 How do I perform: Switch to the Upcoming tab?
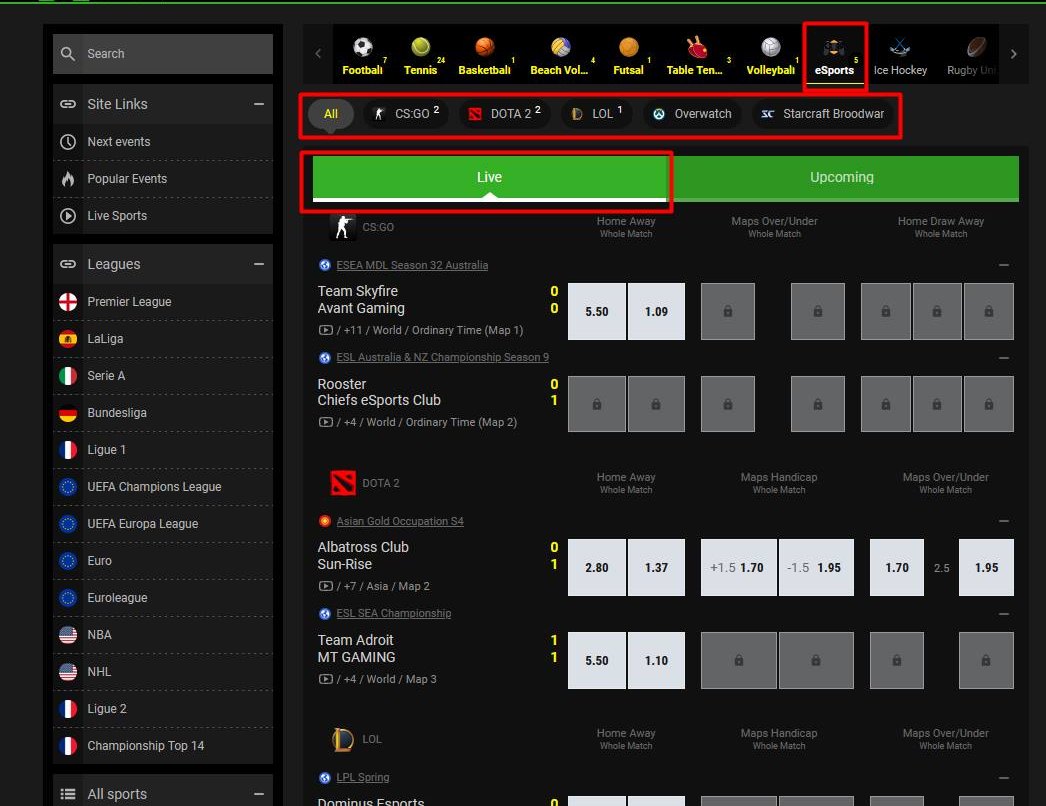click(842, 177)
